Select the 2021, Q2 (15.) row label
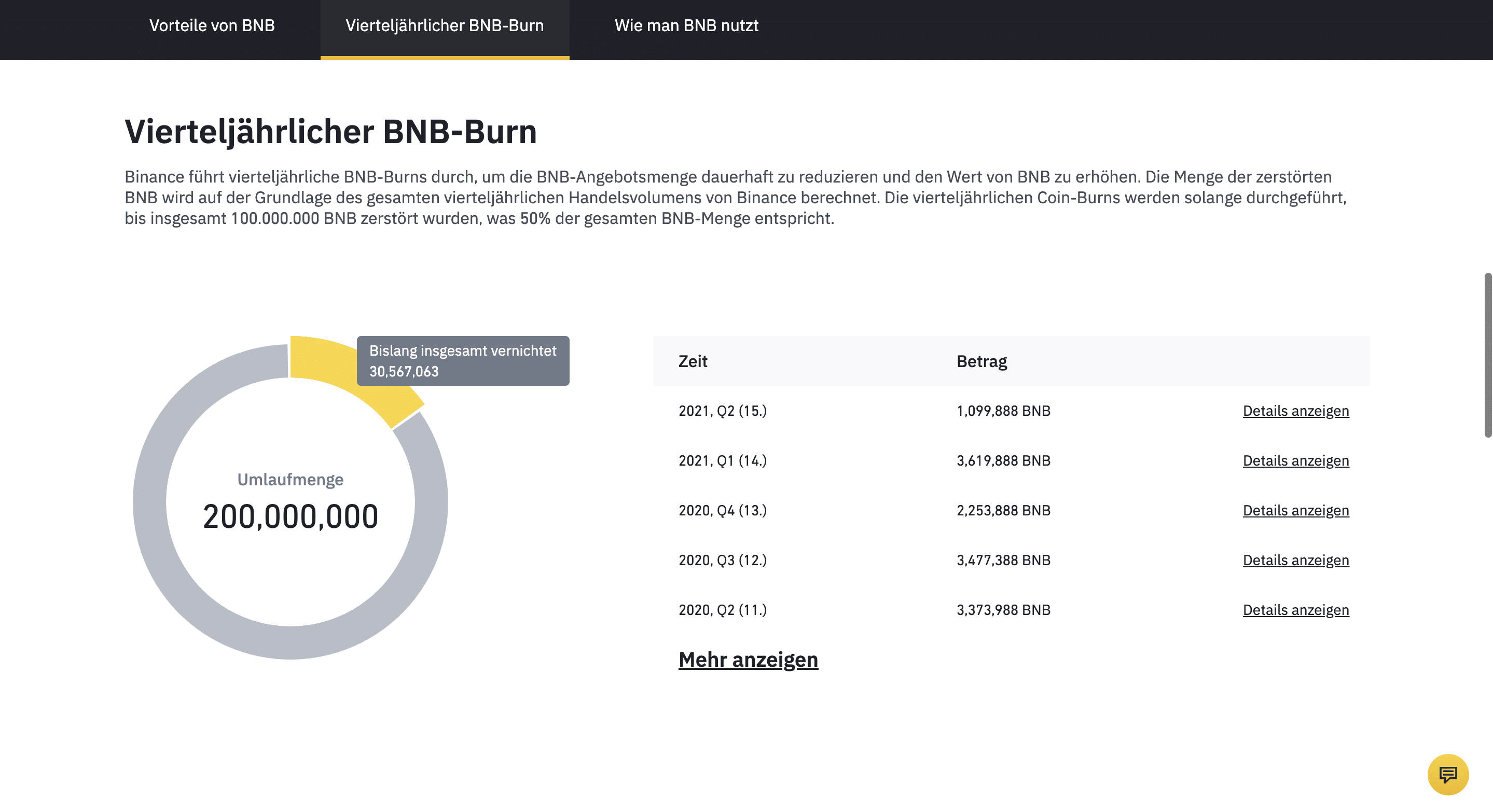Screen dimensions: 1493x812 (722, 411)
